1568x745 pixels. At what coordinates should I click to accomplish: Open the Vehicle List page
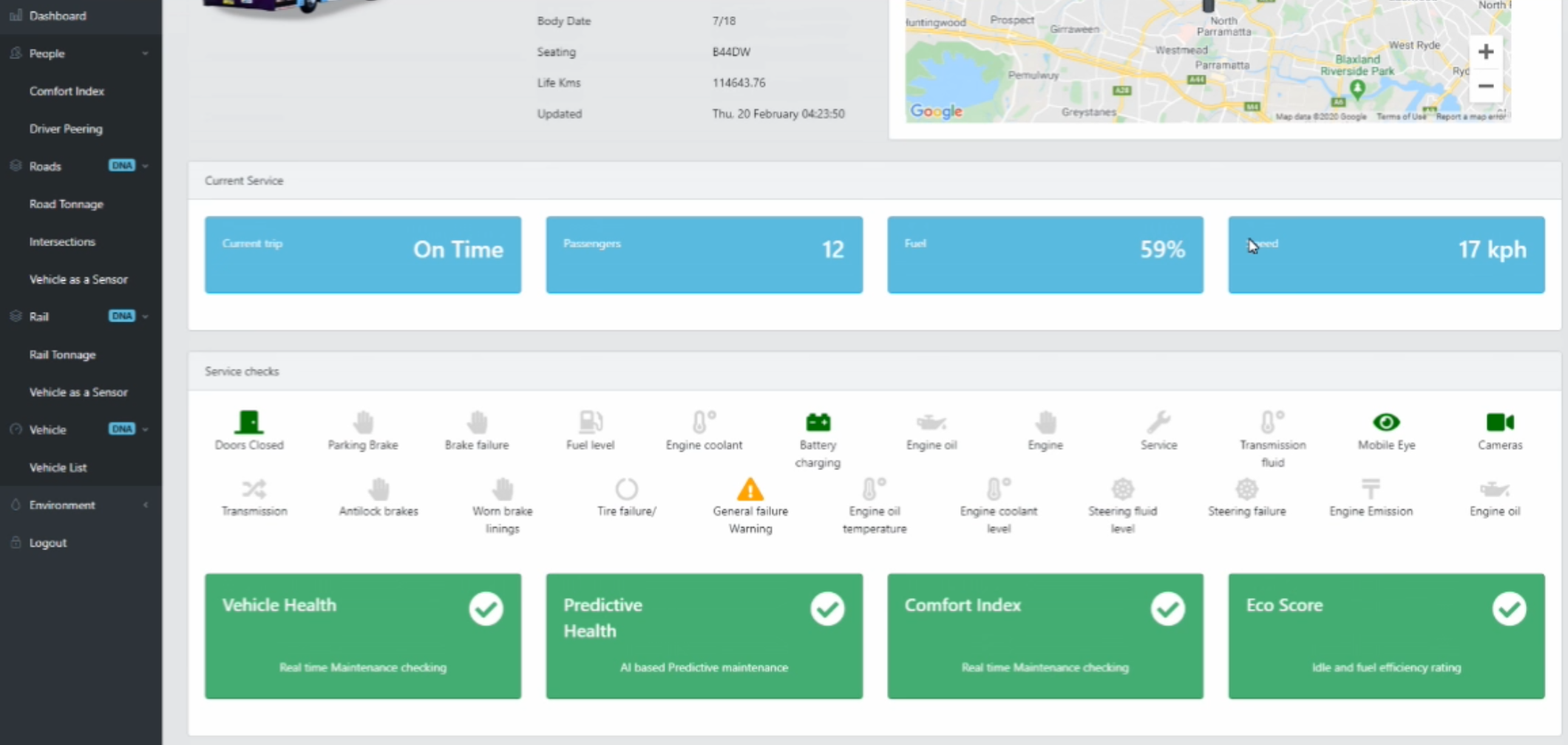pos(58,467)
